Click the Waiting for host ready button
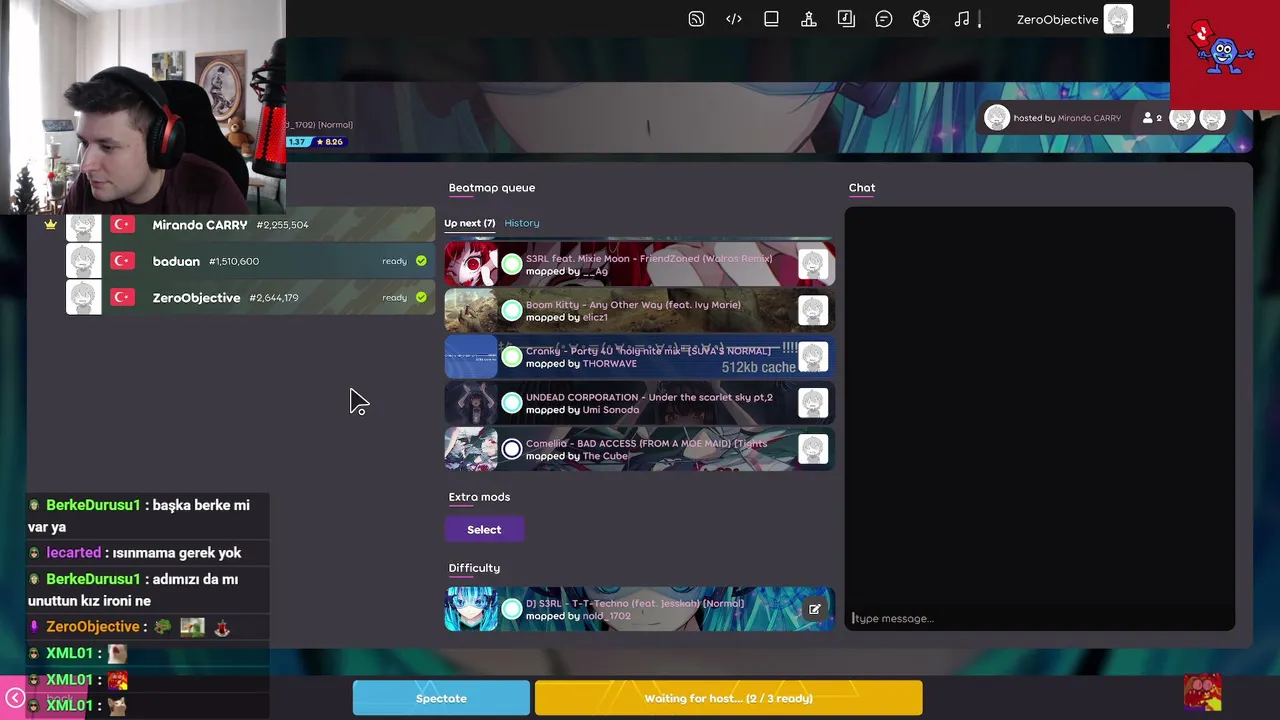The height and width of the screenshot is (720, 1280). (729, 698)
